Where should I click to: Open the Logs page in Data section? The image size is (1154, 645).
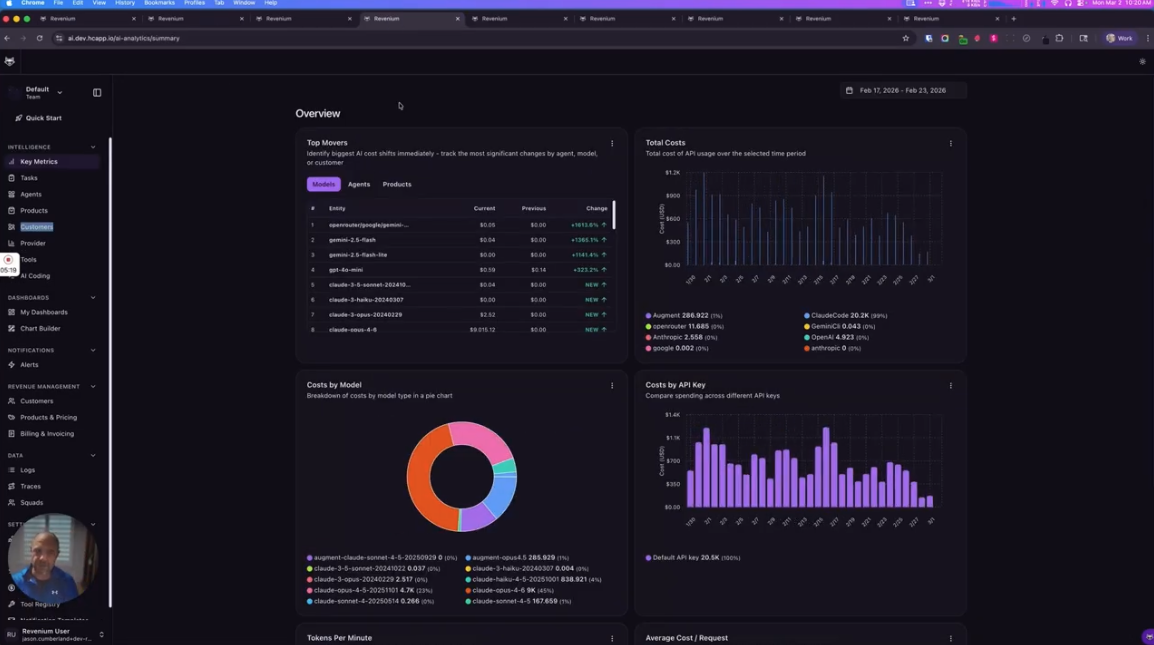(27, 469)
